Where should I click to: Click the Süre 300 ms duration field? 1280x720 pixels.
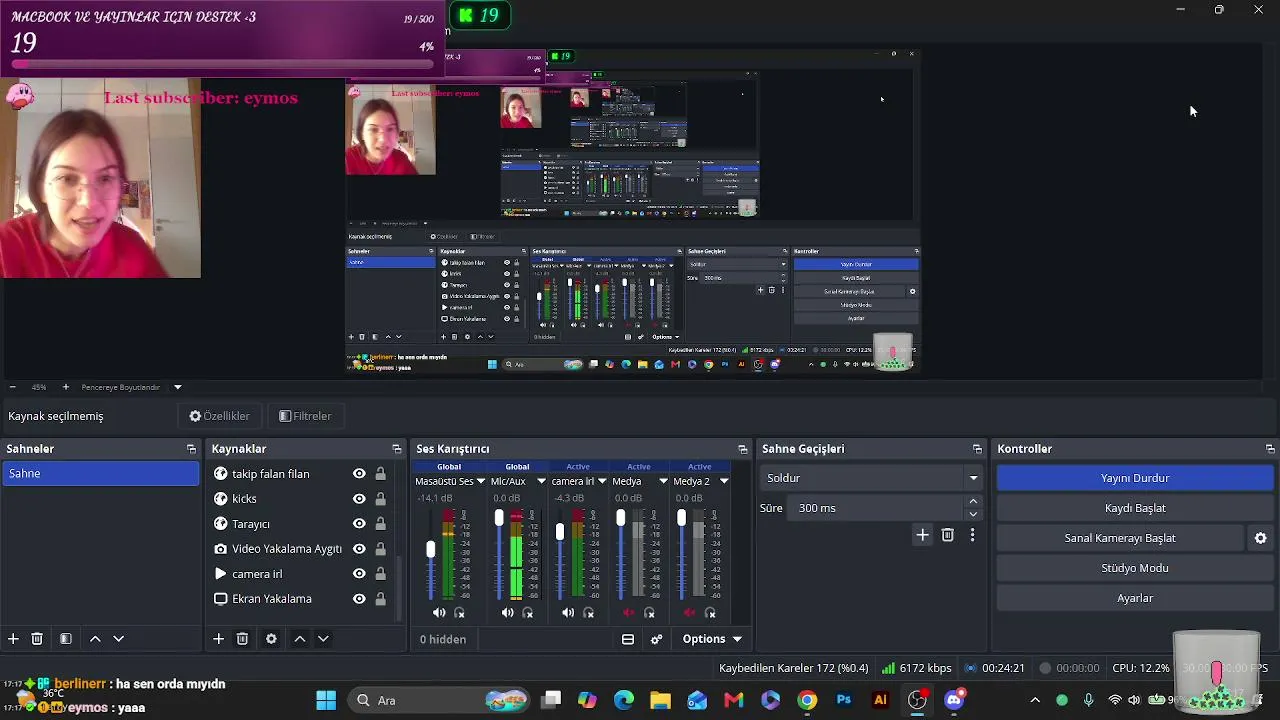876,508
